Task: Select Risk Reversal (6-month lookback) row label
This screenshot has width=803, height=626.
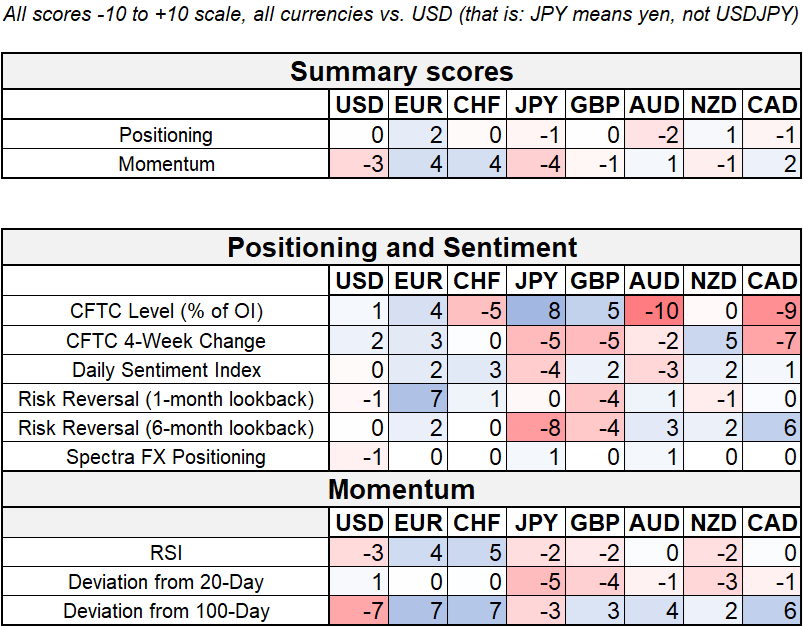Action: click(x=167, y=428)
